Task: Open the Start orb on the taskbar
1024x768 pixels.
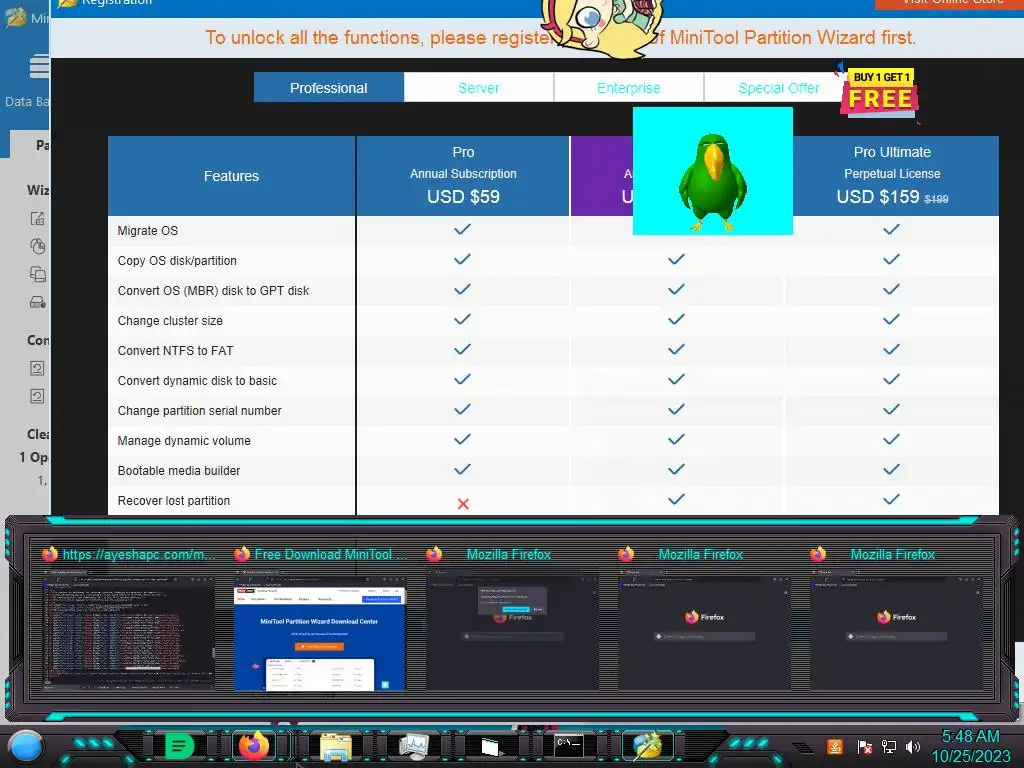Action: (x=25, y=746)
